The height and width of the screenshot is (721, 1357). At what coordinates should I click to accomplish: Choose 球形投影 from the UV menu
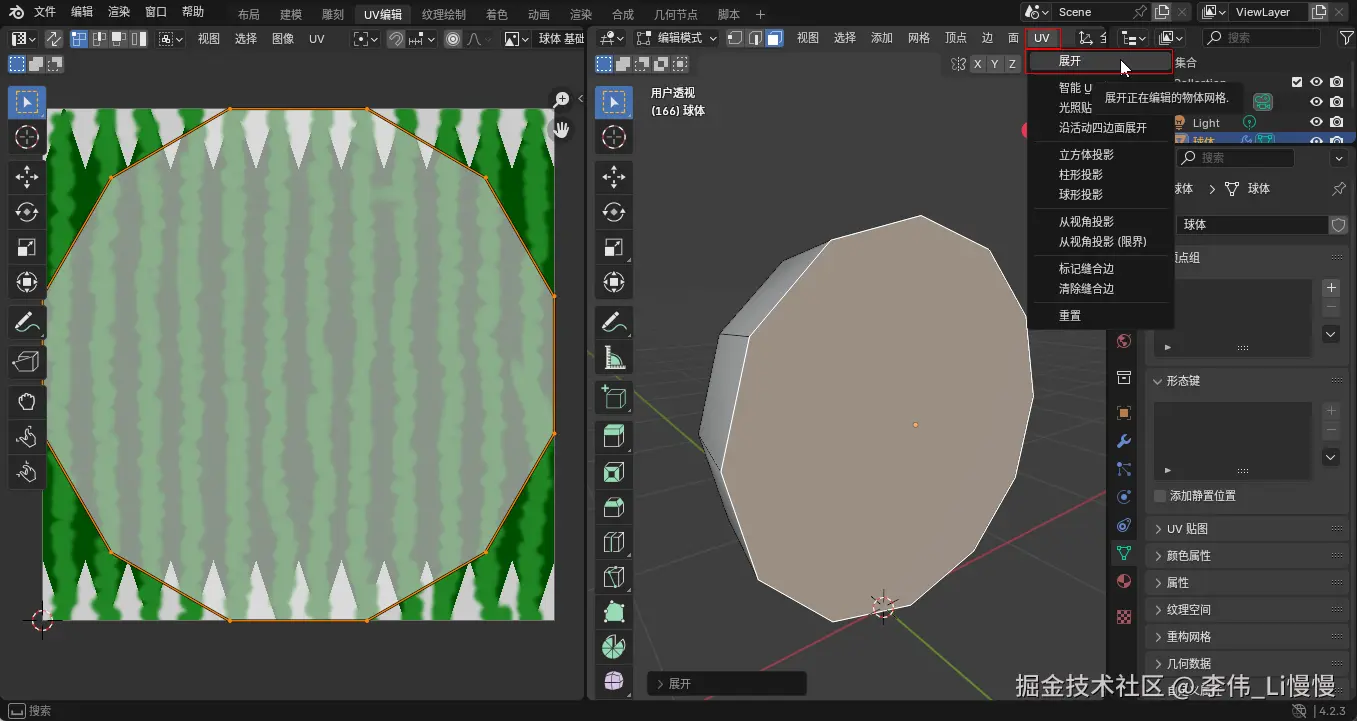tap(1081, 195)
